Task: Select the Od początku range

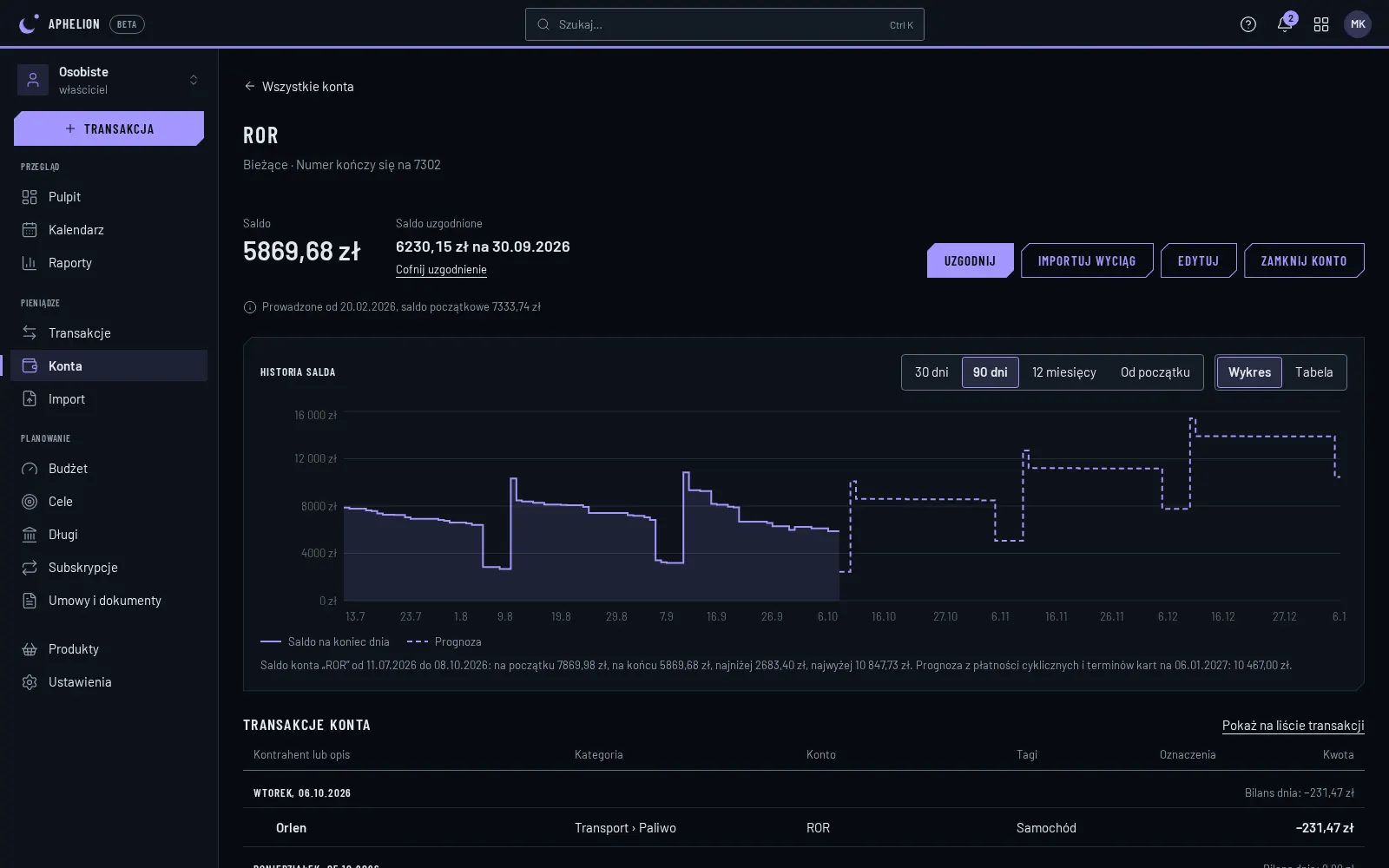Action: [x=1155, y=372]
